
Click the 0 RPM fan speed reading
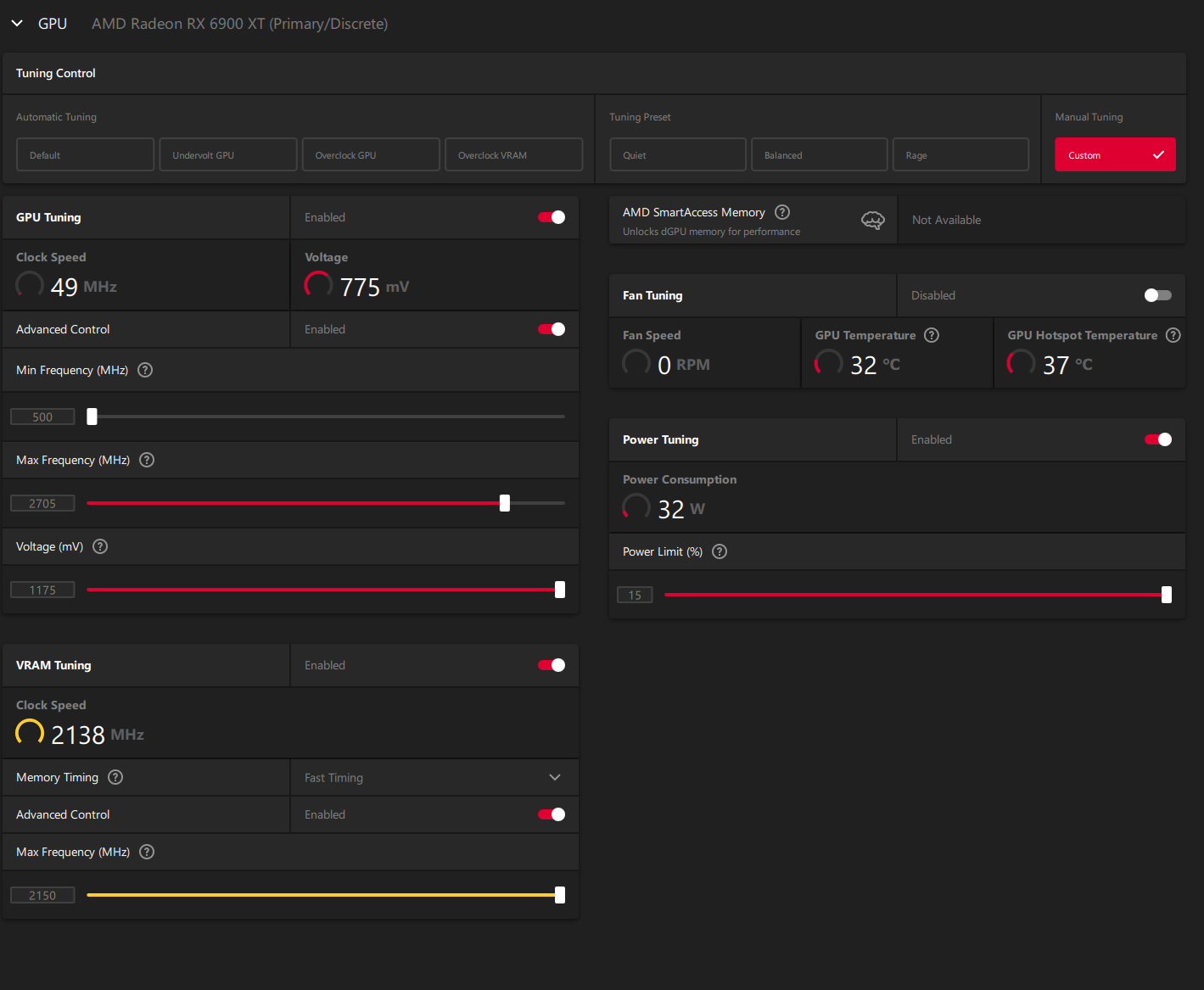pyautogui.click(x=684, y=365)
